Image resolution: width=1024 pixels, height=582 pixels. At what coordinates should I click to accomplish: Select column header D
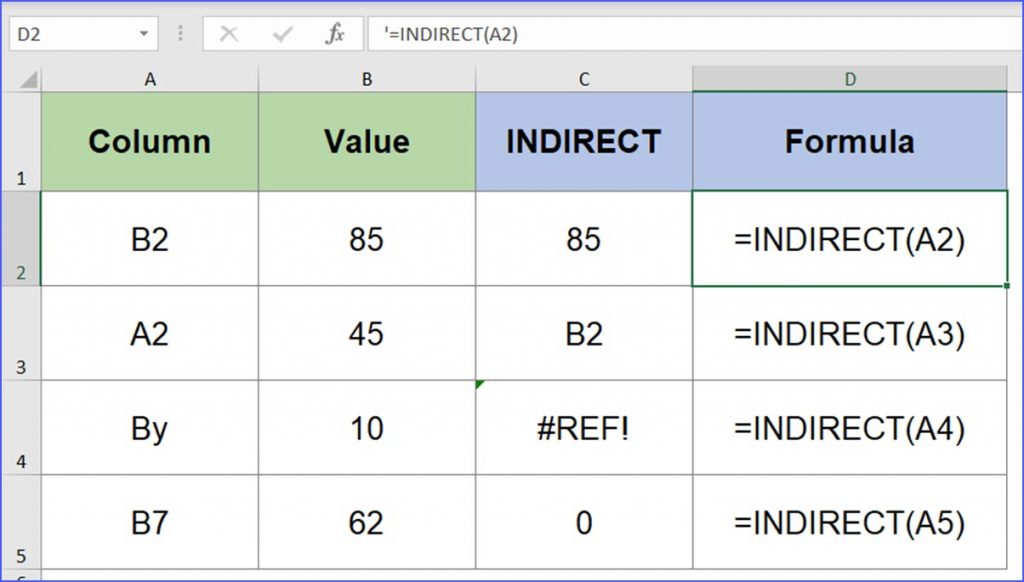[x=849, y=77]
